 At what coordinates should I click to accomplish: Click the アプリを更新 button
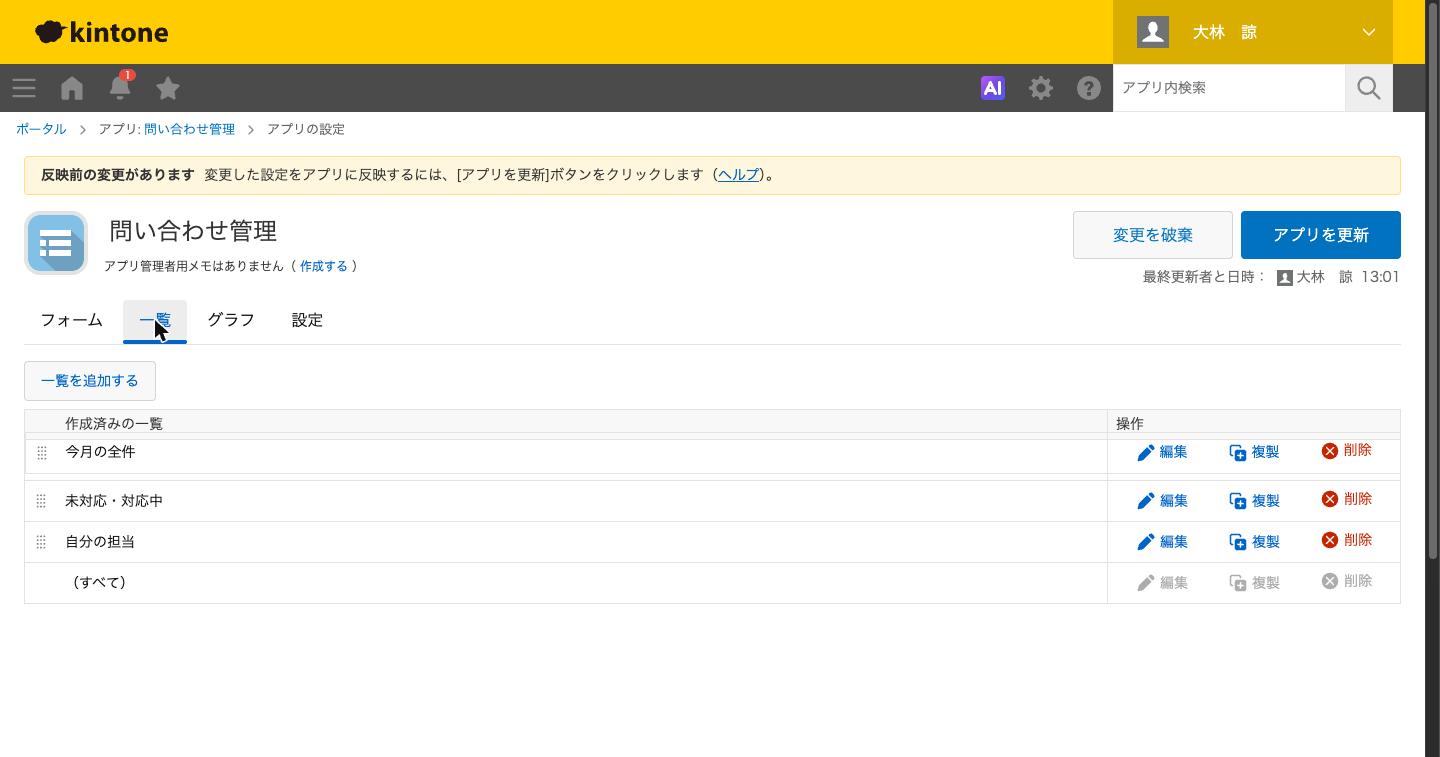pyautogui.click(x=1321, y=235)
